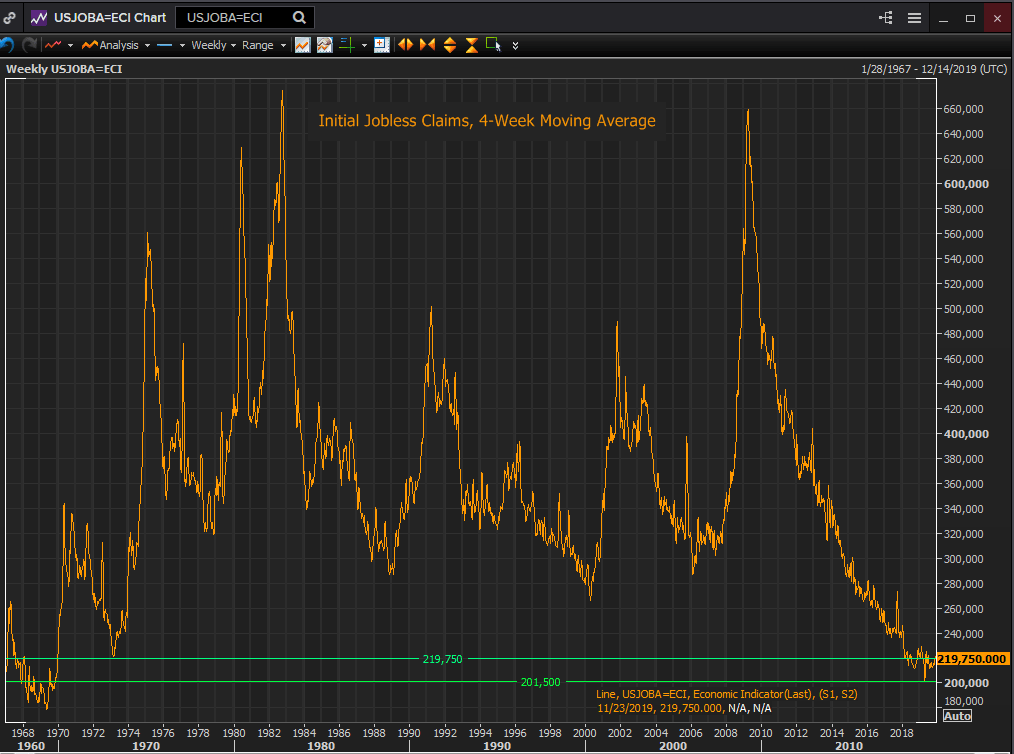Click the search magnifier icon
This screenshot has height=754, width=1014.
pyautogui.click(x=300, y=17)
